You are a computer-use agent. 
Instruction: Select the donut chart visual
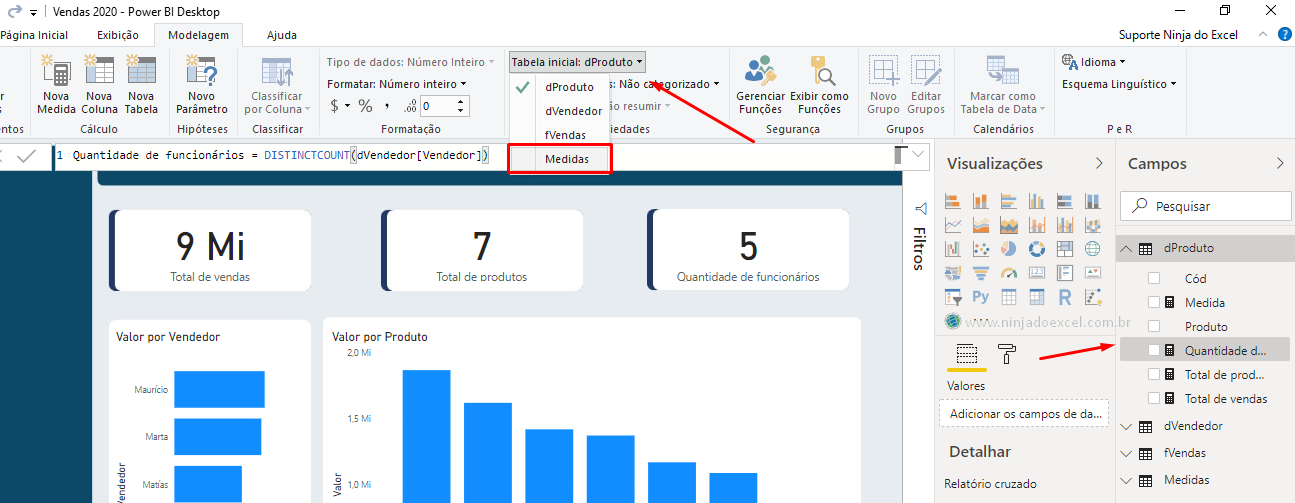coord(1037,249)
